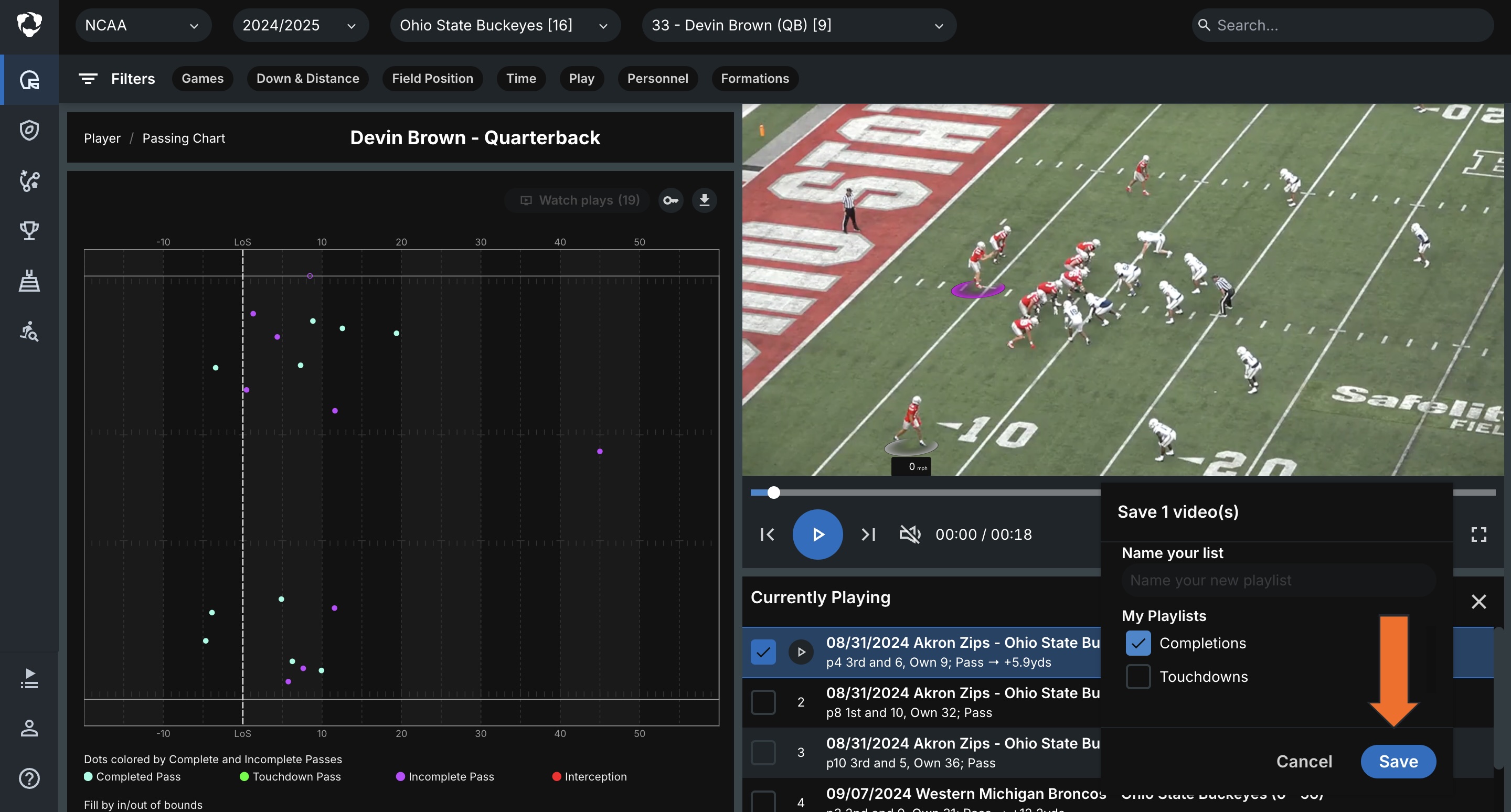Image resolution: width=1511 pixels, height=812 pixels.
Task: Unmute the video audio
Action: point(910,535)
